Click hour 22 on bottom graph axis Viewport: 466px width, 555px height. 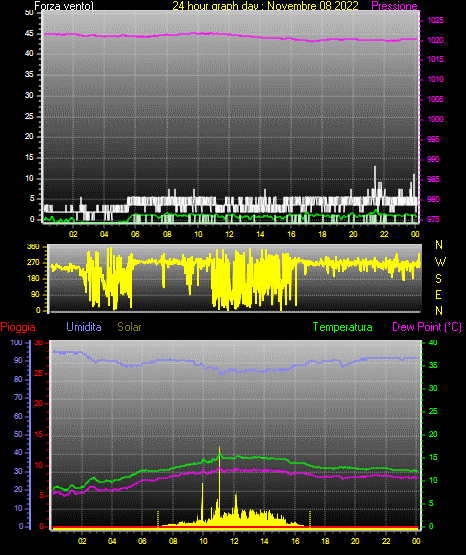pyautogui.click(x=386, y=541)
